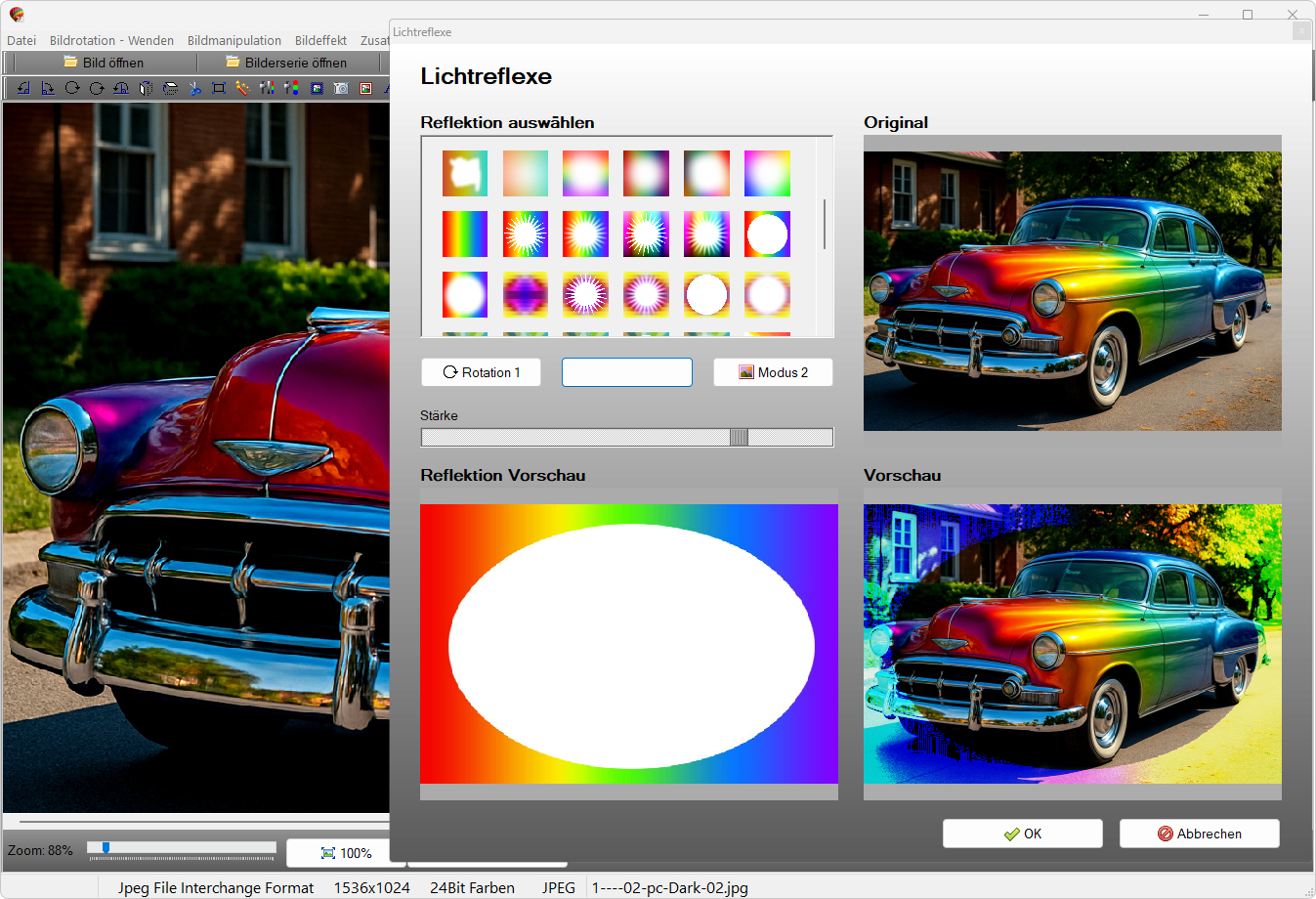Click the rectangular crop frame icon
The height and width of the screenshot is (899, 1316).
(x=219, y=88)
